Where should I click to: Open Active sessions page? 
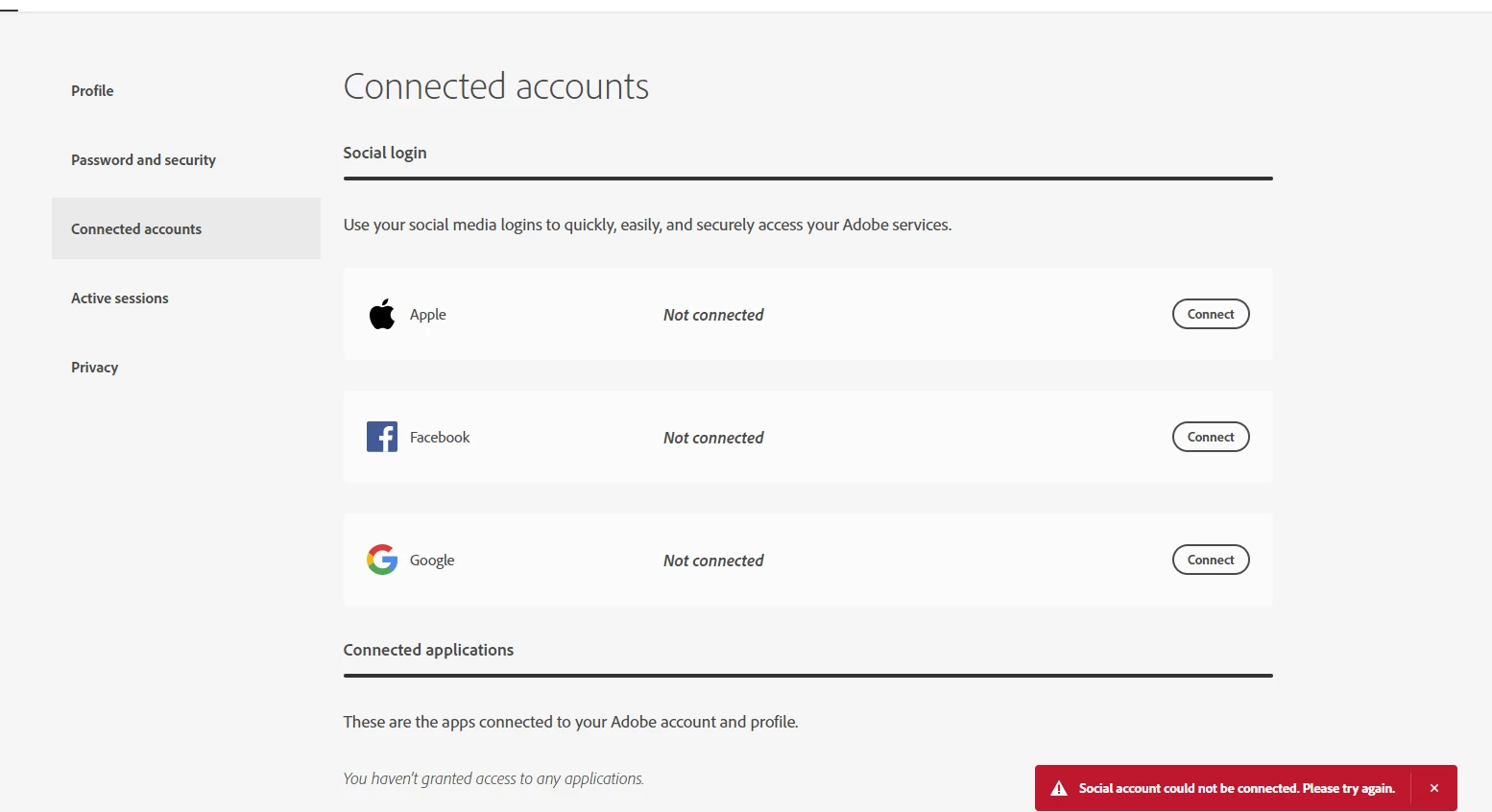click(x=120, y=298)
